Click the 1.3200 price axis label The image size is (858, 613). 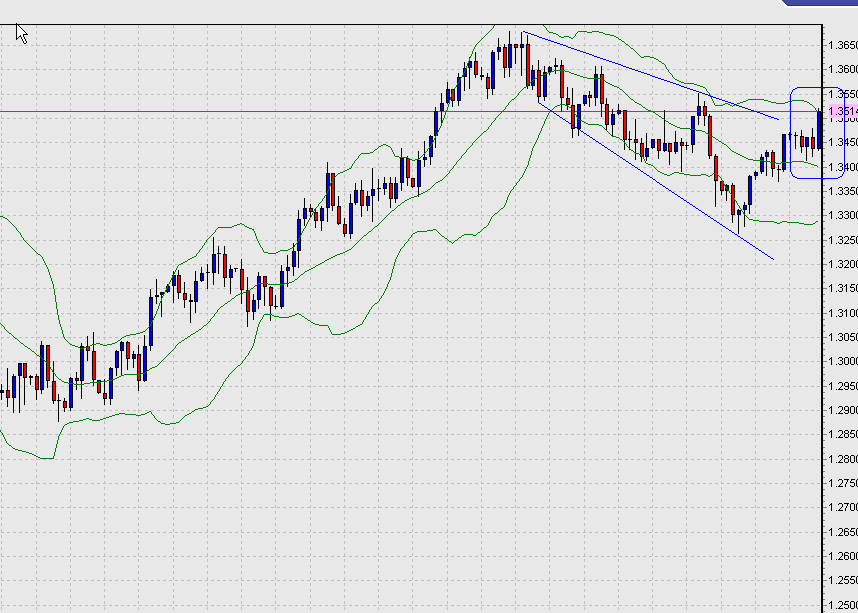pos(843,264)
